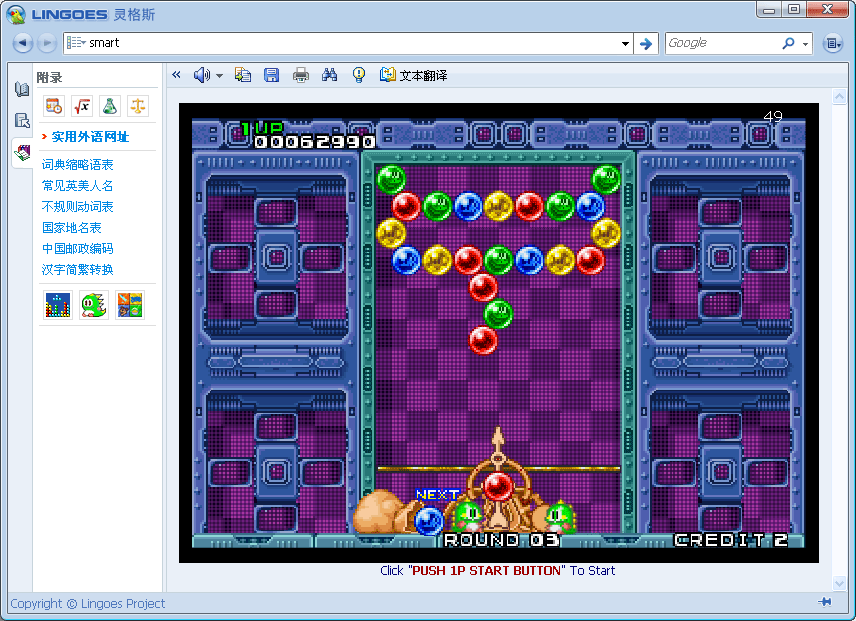Maximize the Lingoes window
This screenshot has width=856, height=621.
794,10
